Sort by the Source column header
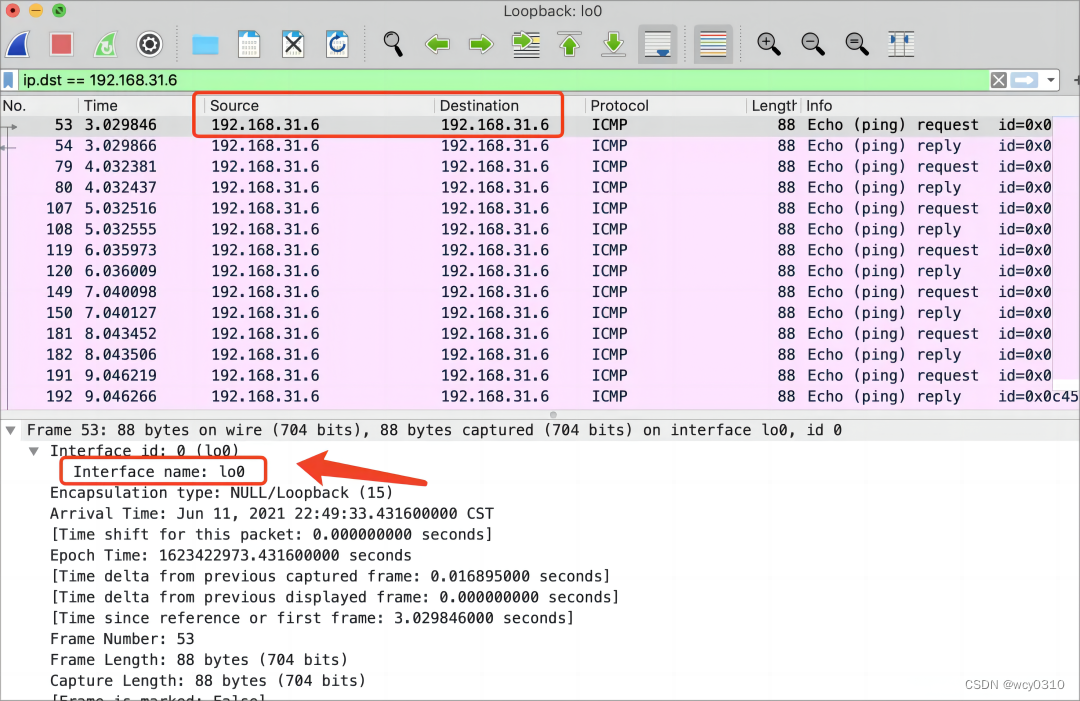1080x701 pixels. pos(318,106)
